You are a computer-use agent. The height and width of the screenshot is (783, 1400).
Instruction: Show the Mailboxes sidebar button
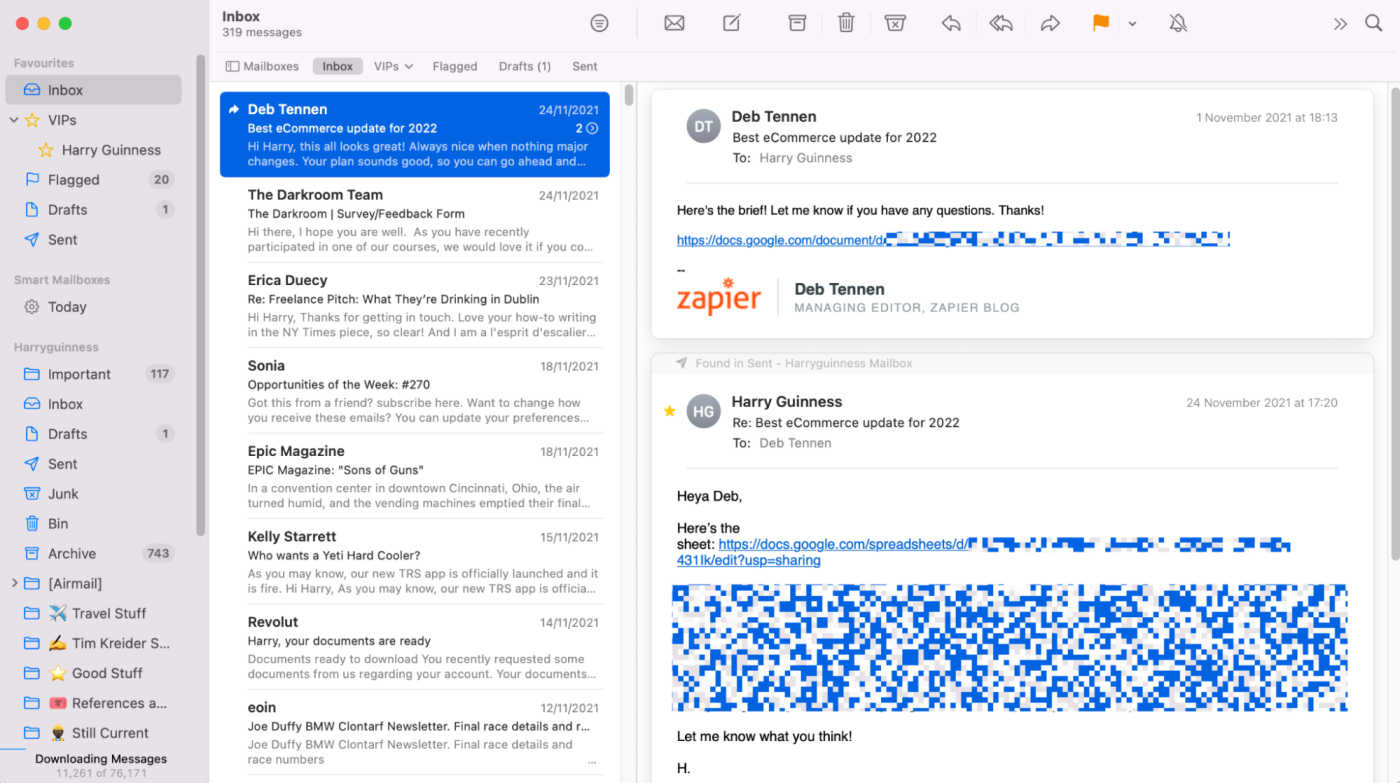coord(262,66)
